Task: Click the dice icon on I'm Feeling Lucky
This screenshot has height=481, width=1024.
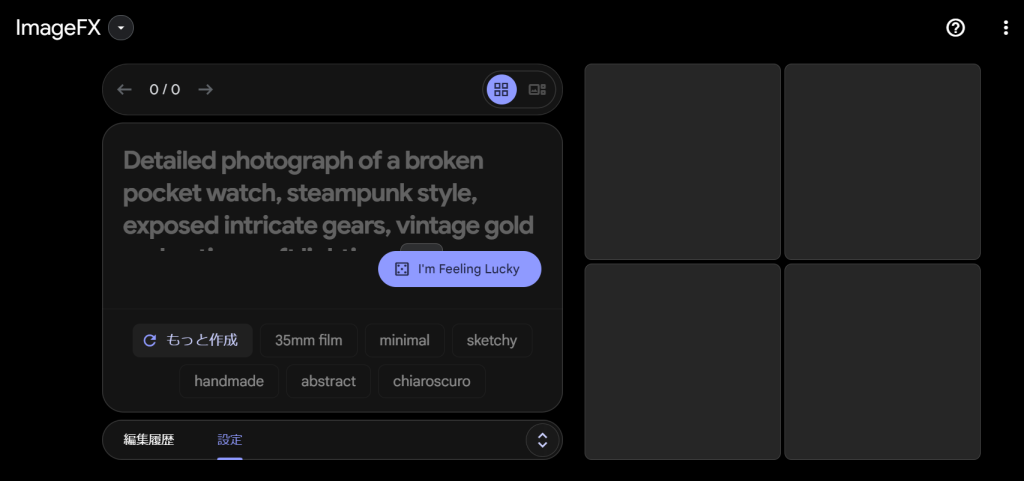Action: tap(401, 269)
